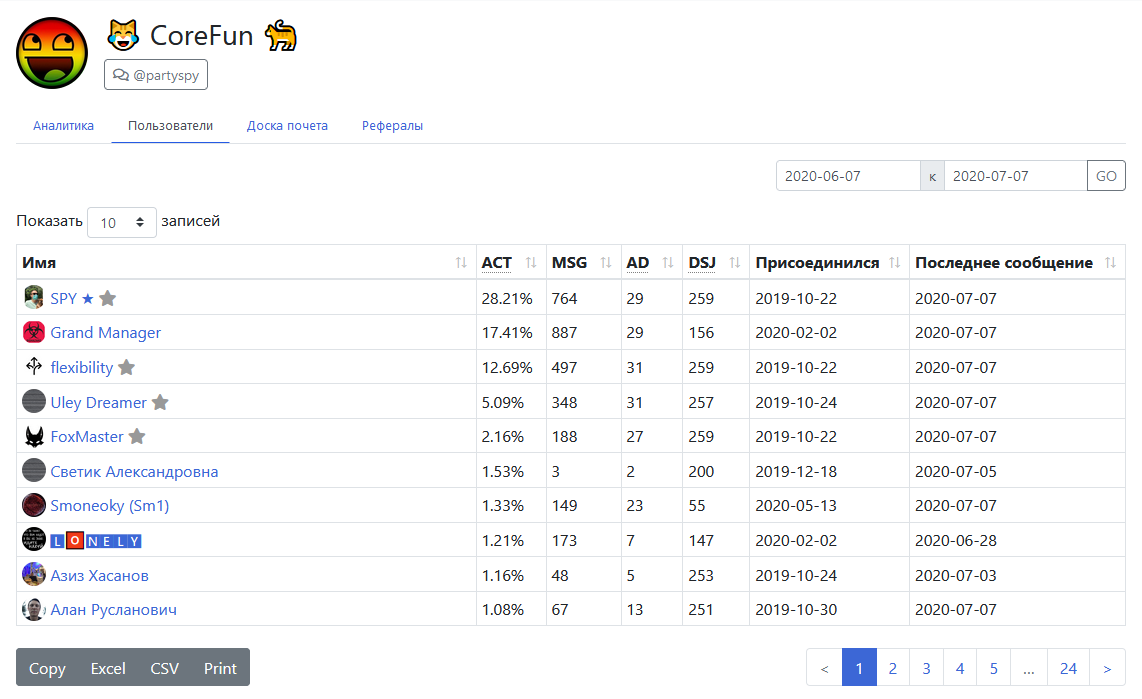The width and height of the screenshot is (1142, 699).
Task: Click Алан Русланович's avatar photo
Action: tap(34, 609)
